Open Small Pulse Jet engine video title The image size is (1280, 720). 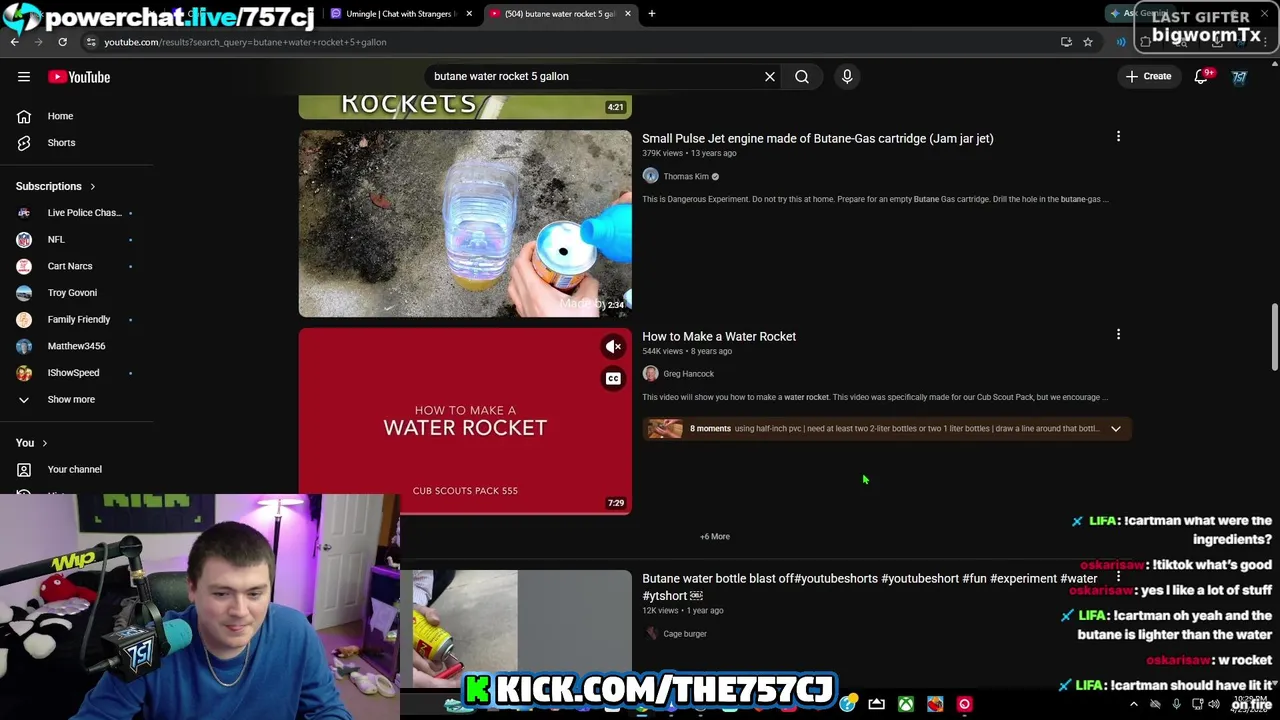point(817,139)
